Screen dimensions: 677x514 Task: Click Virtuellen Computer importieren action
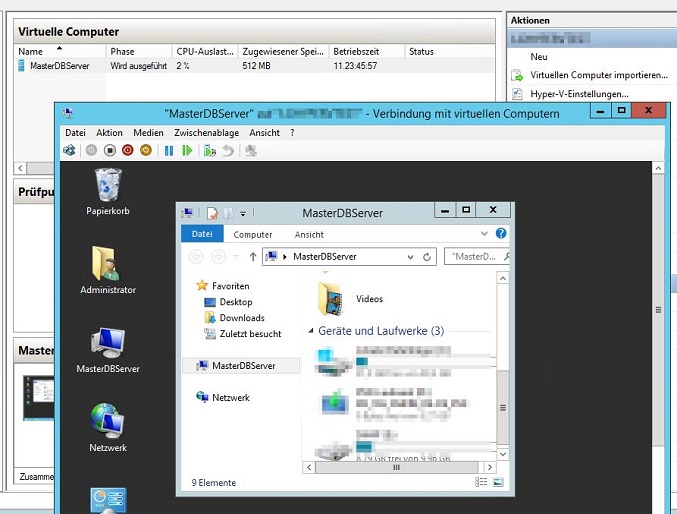coord(598,75)
